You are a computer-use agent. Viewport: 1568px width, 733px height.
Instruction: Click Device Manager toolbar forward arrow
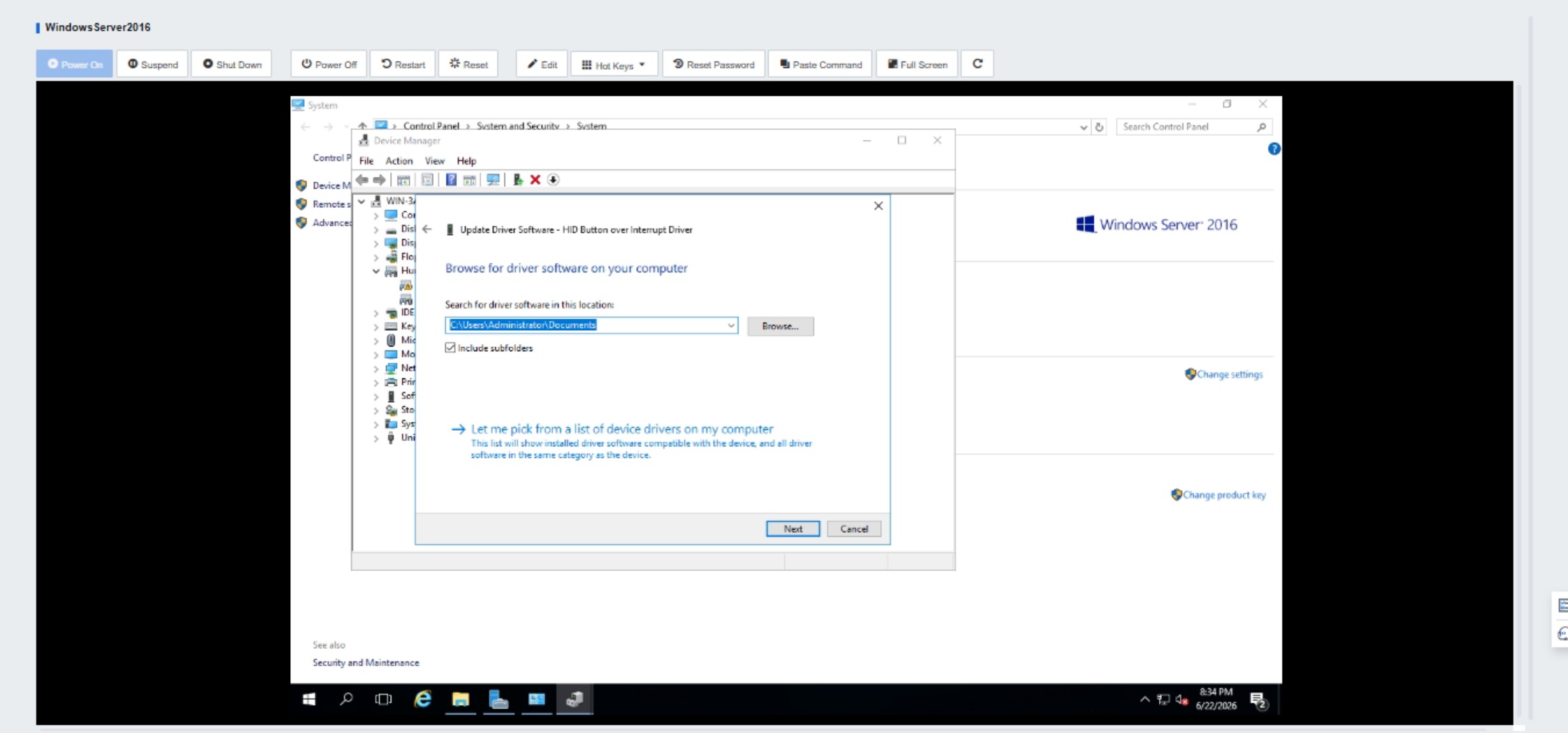(x=379, y=180)
